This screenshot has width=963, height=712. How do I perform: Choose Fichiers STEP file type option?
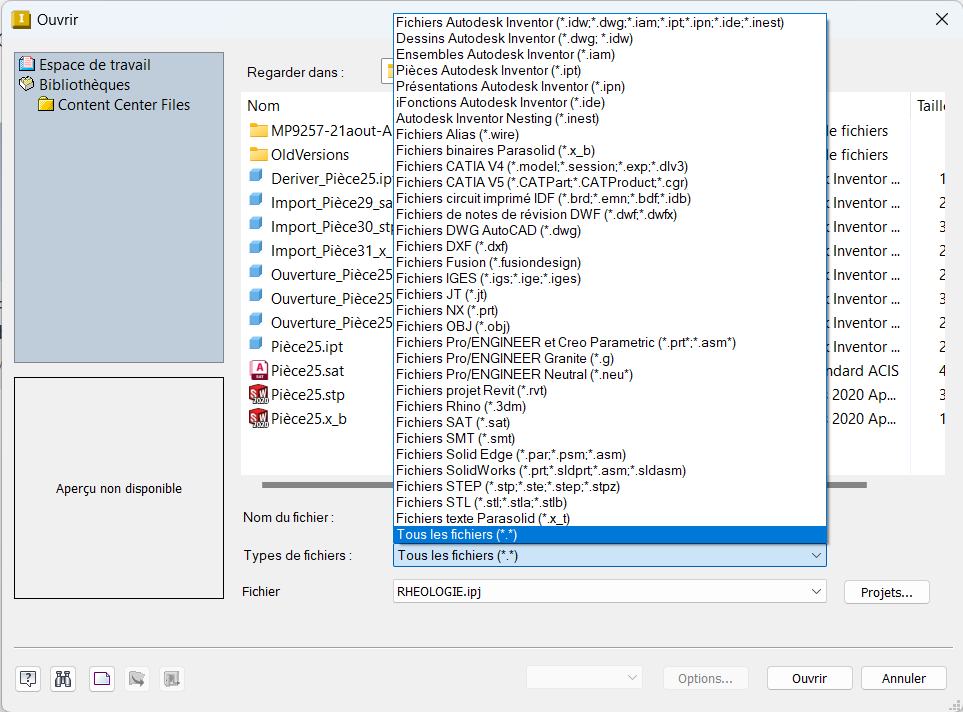pyautogui.click(x=507, y=486)
